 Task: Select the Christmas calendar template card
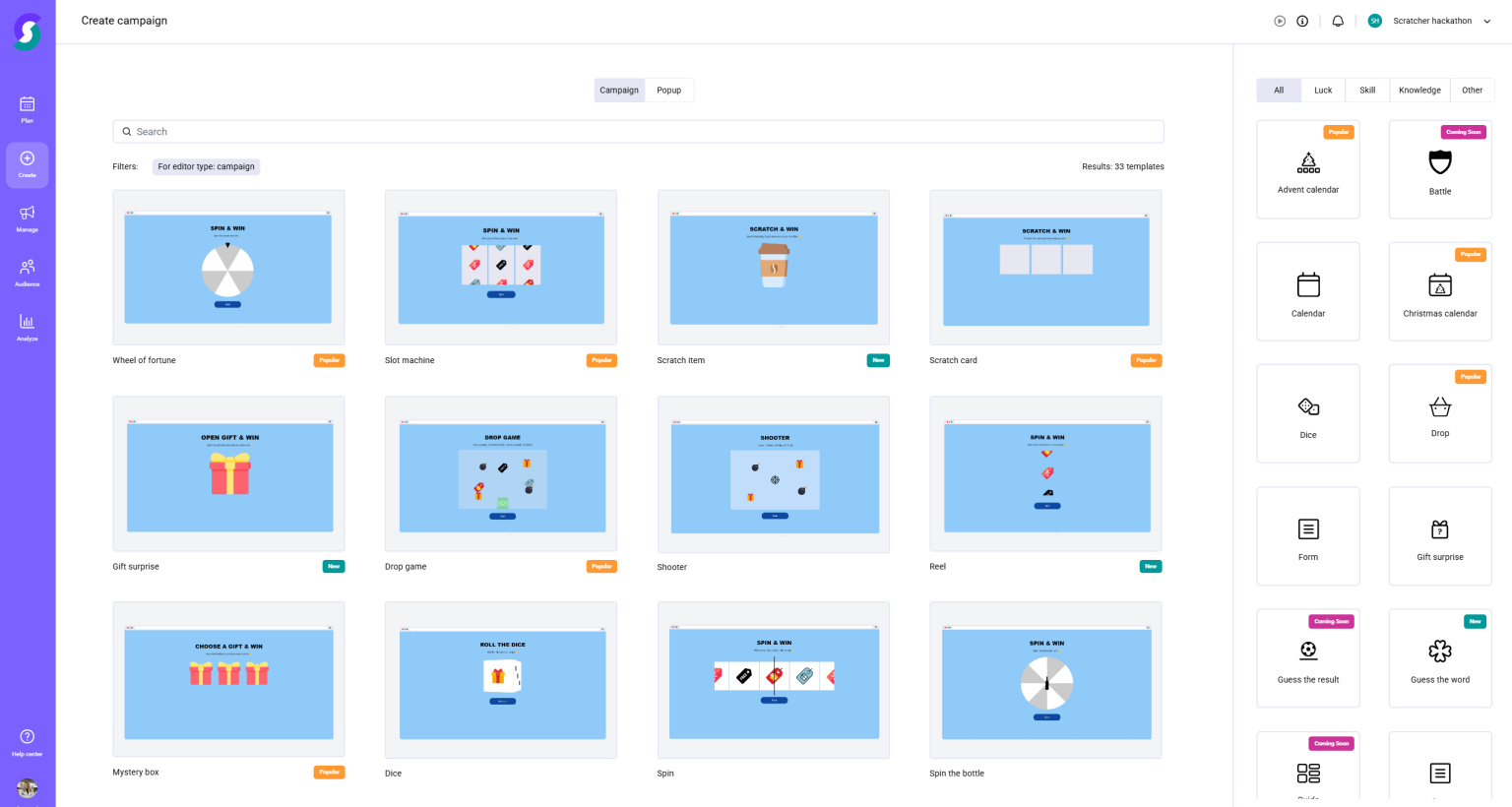pyautogui.click(x=1439, y=290)
